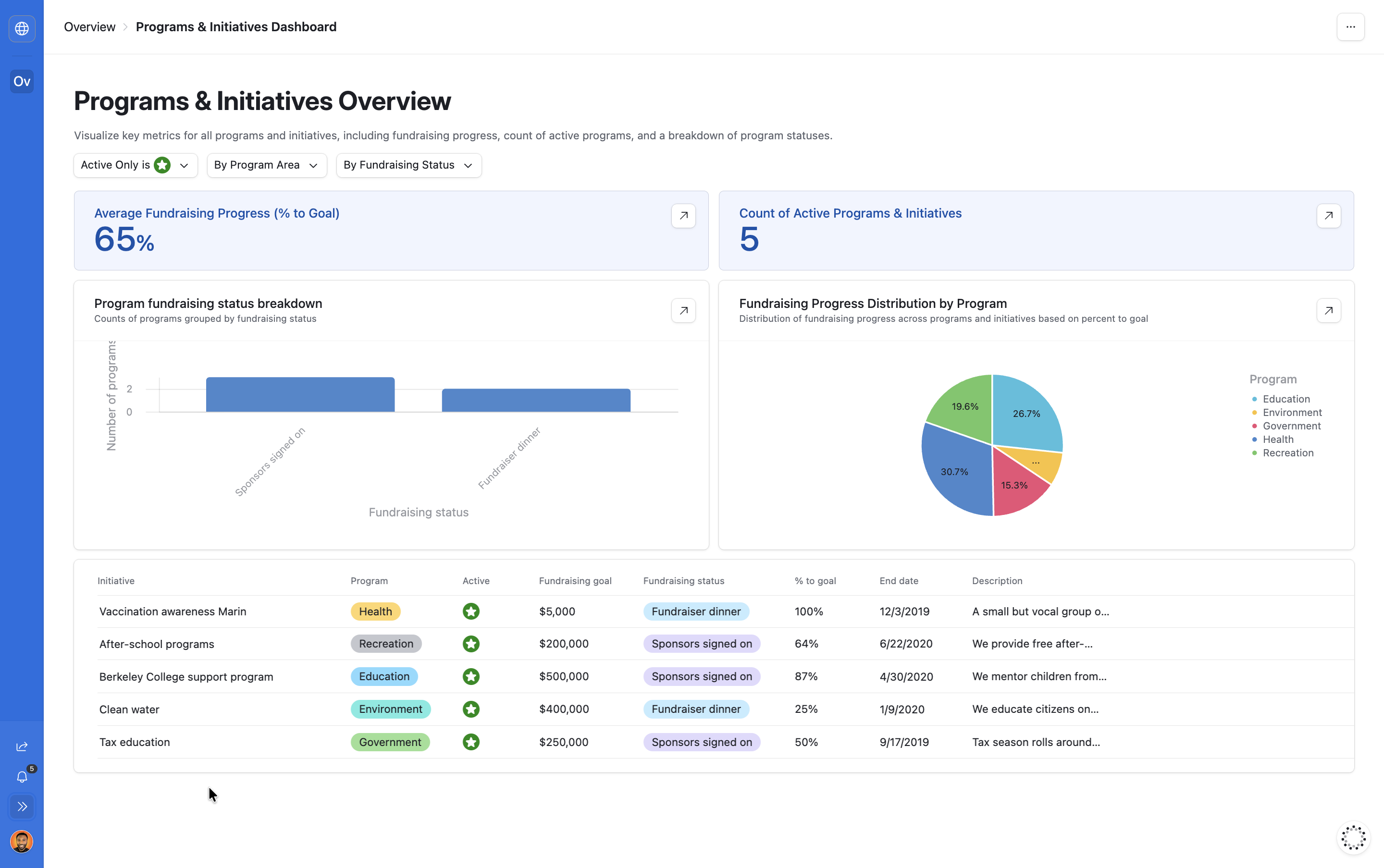
Task: Select After-school programs initiative name
Action: (x=157, y=644)
